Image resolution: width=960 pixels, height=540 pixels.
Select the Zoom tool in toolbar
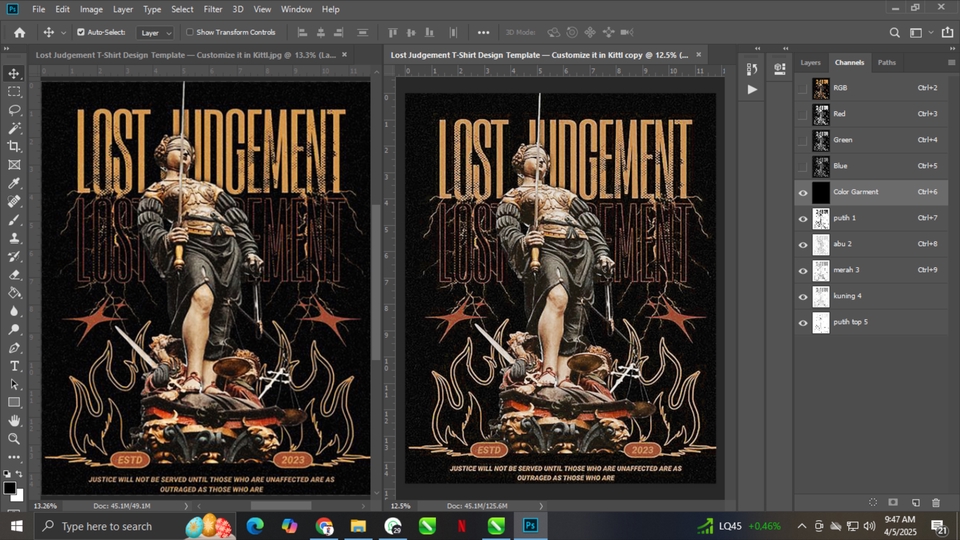point(14,438)
